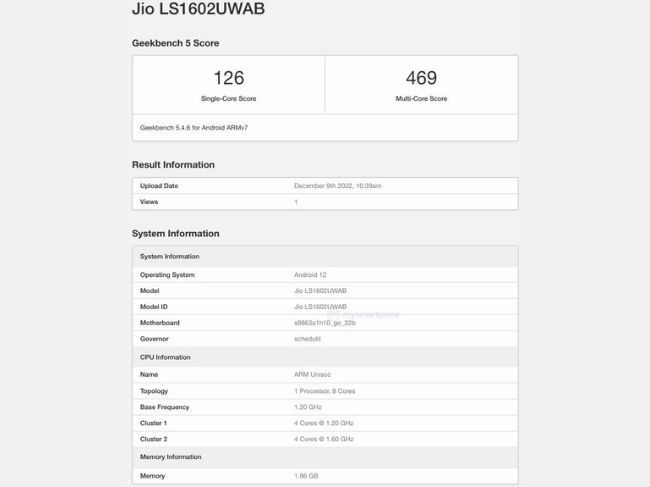Click the motherboard value s9863a1h10_go_32b

pyautogui.click(x=325, y=323)
